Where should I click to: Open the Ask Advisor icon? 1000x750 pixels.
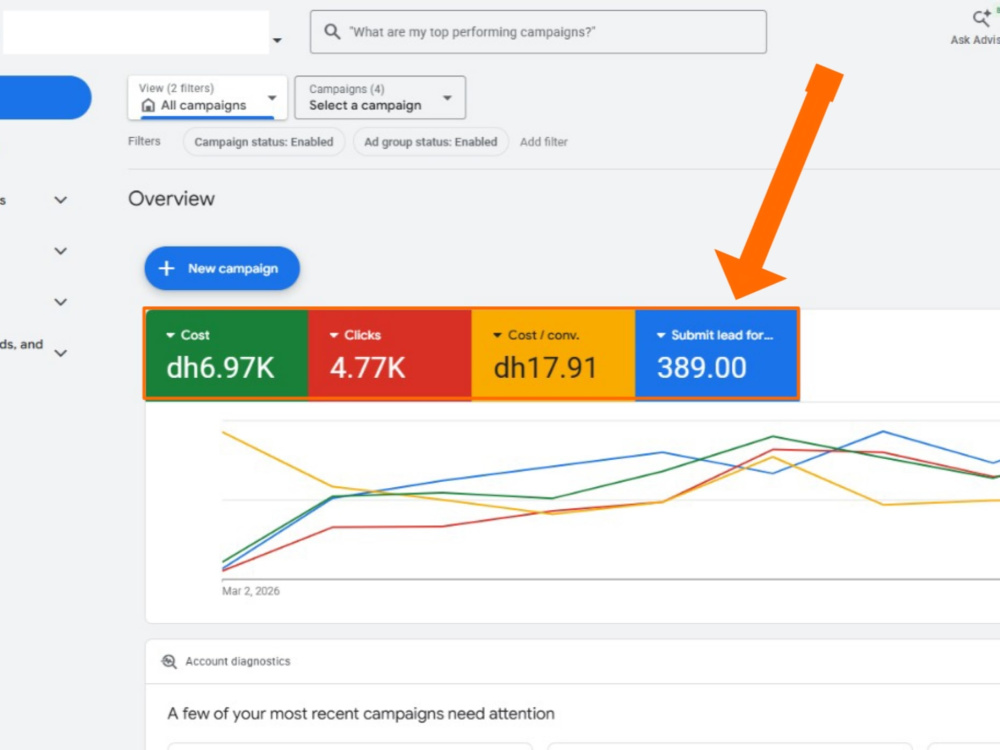pos(982,18)
